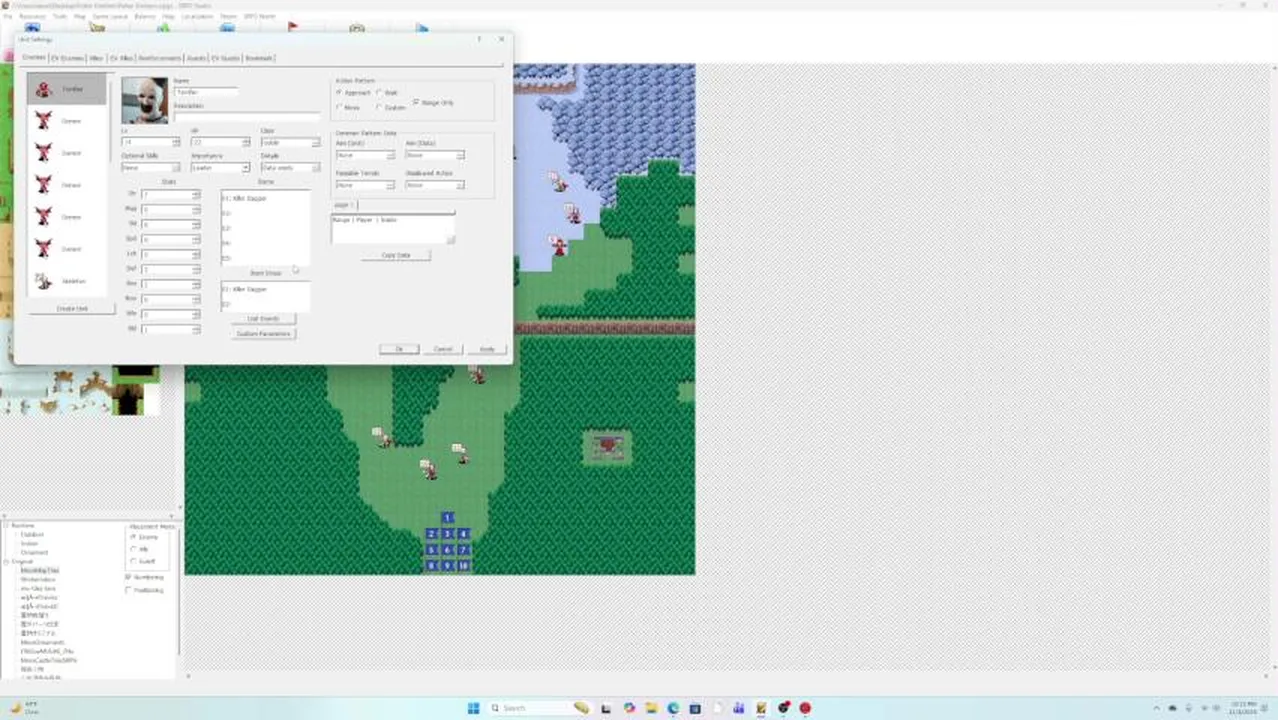Open the Tools menu in the menu bar
The image size is (1278, 720).
[x=59, y=17]
